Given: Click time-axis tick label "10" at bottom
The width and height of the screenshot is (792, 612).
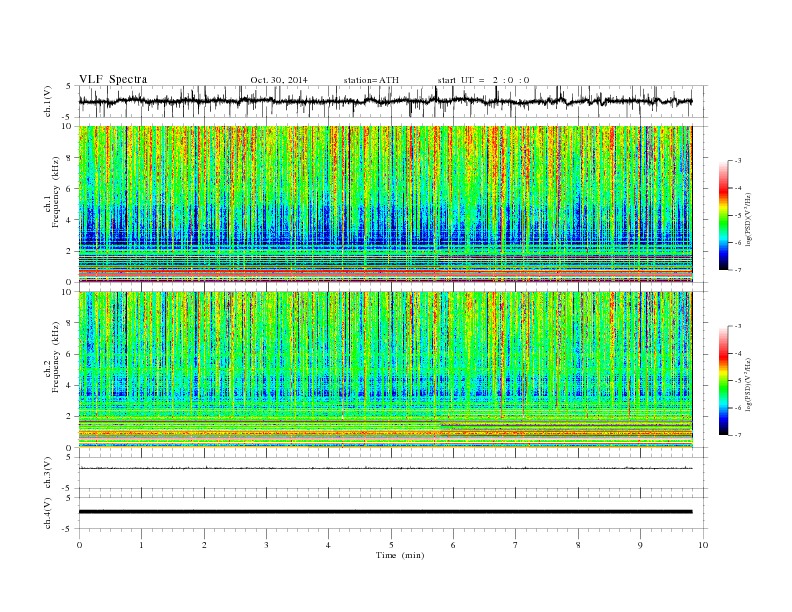Looking at the screenshot, I should coord(703,545).
